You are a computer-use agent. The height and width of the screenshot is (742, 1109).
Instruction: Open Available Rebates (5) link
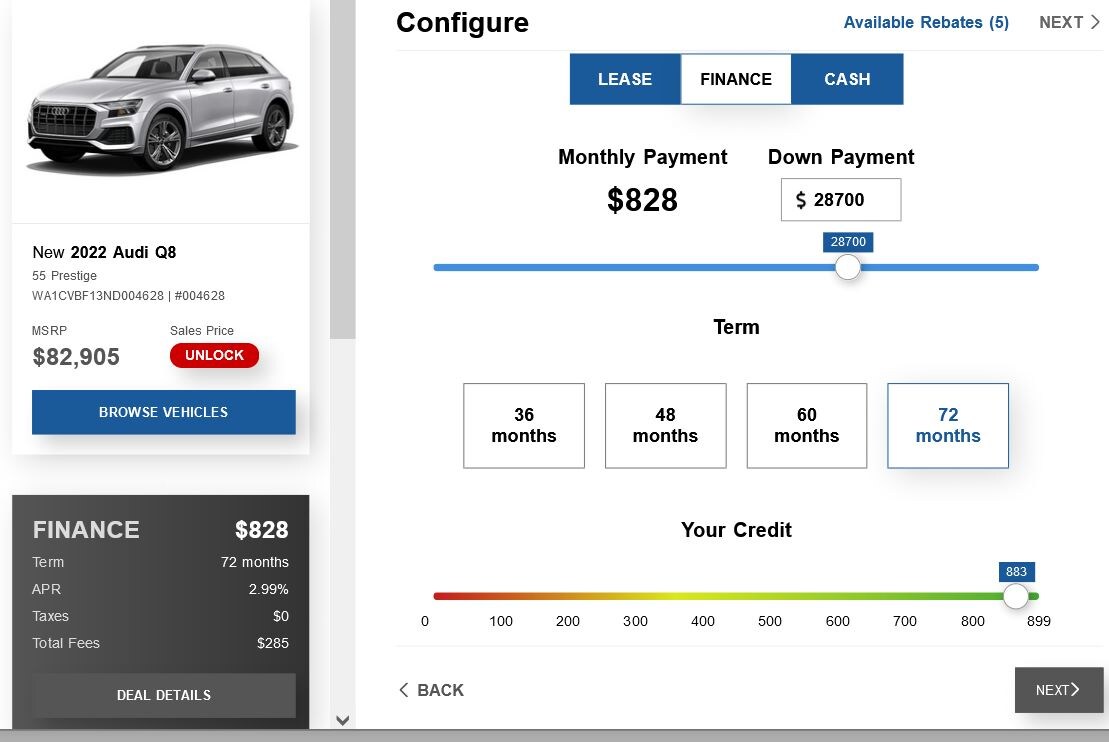(x=926, y=23)
